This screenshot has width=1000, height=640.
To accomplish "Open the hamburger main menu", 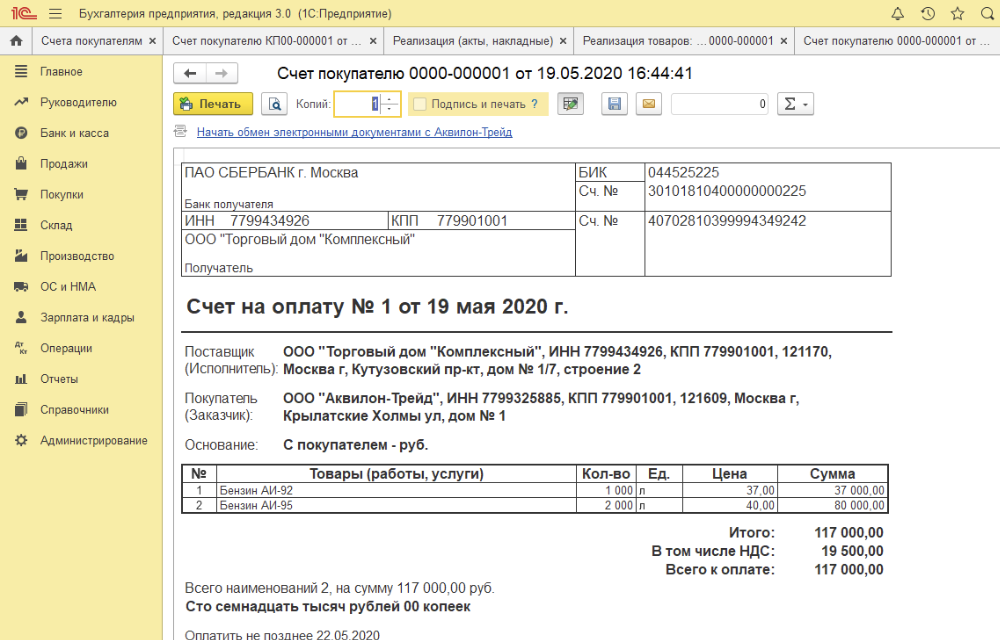I will point(54,14).
